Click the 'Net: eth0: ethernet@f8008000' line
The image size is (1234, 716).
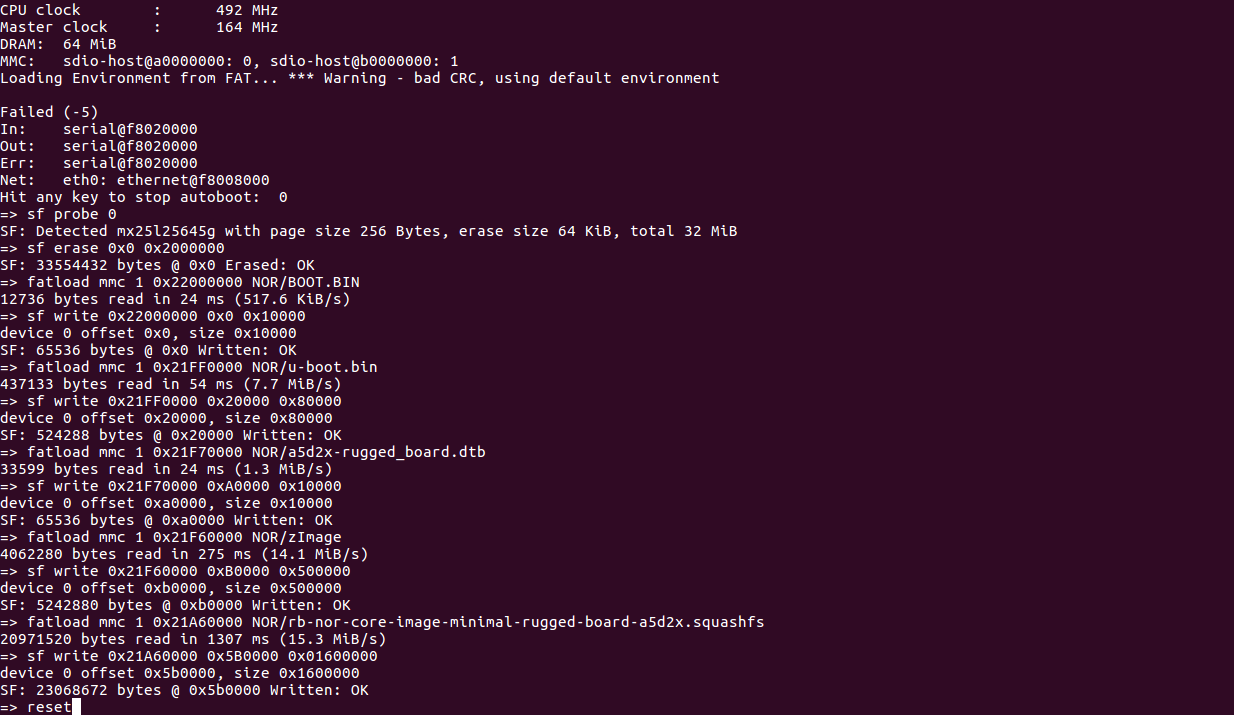pos(135,180)
